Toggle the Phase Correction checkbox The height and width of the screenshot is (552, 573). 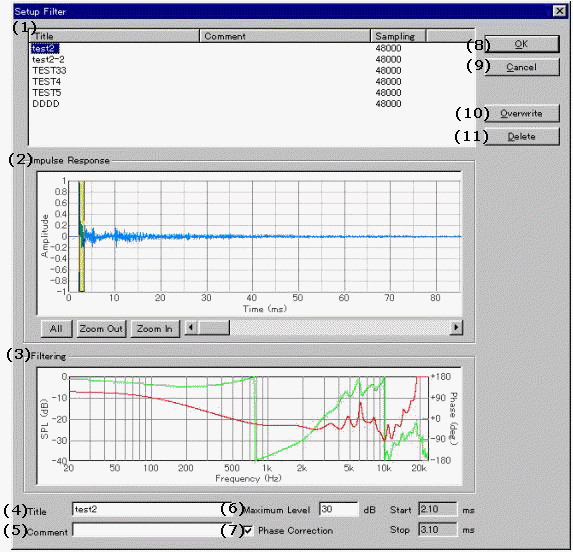tap(247, 530)
